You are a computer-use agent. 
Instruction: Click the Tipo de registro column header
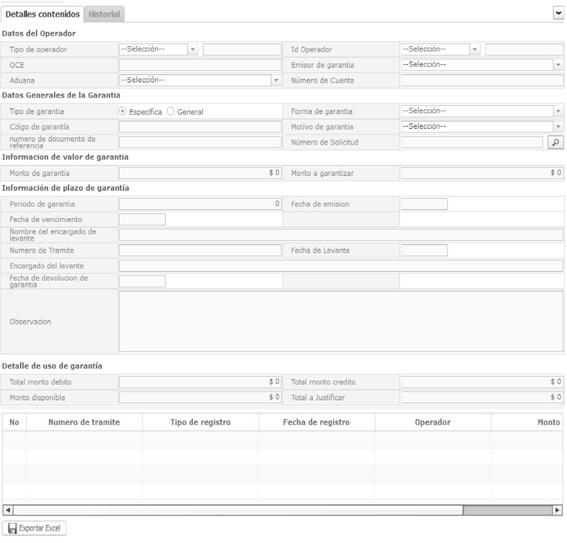(201, 422)
